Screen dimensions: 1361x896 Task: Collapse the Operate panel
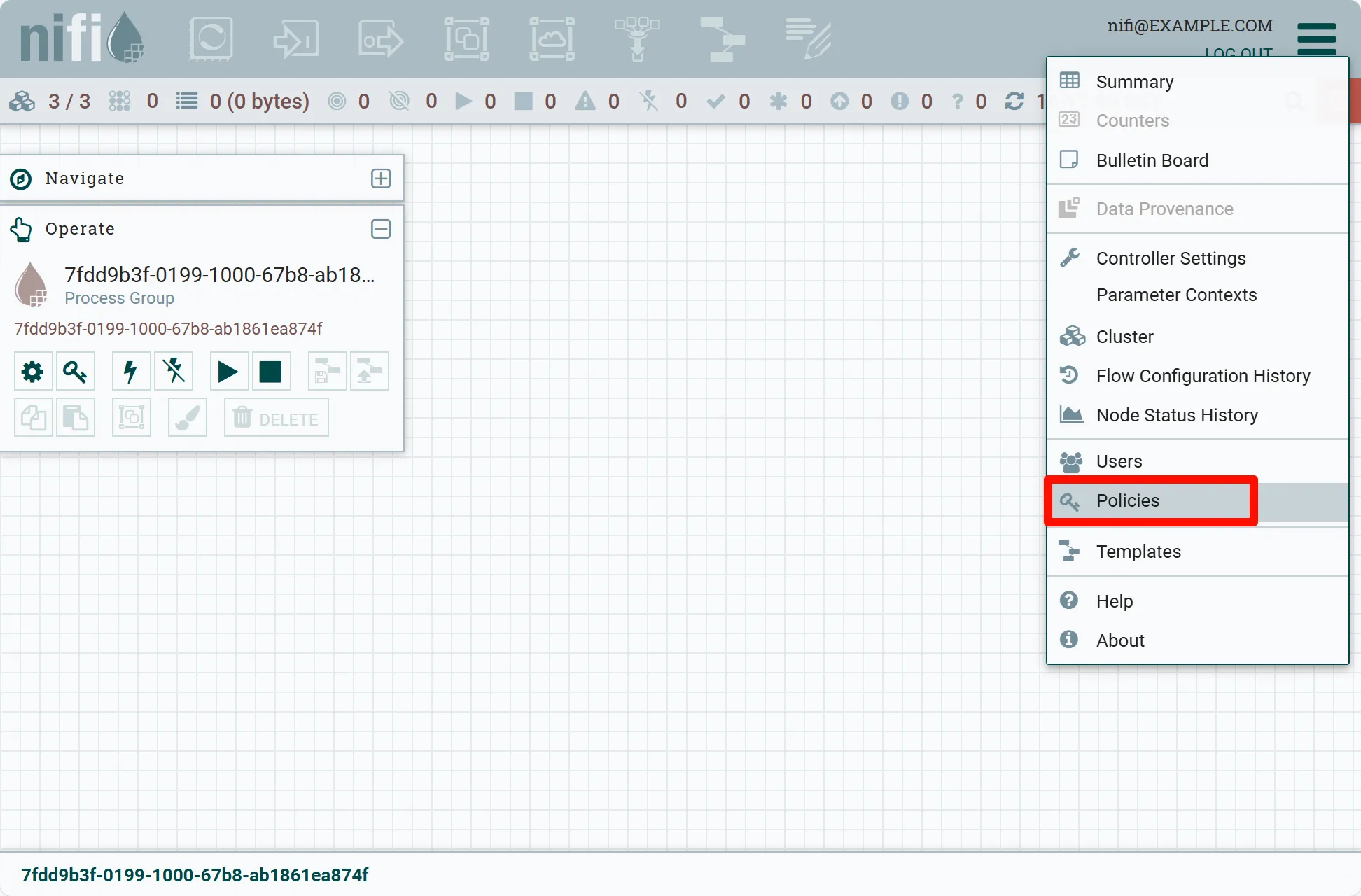pyautogui.click(x=381, y=229)
